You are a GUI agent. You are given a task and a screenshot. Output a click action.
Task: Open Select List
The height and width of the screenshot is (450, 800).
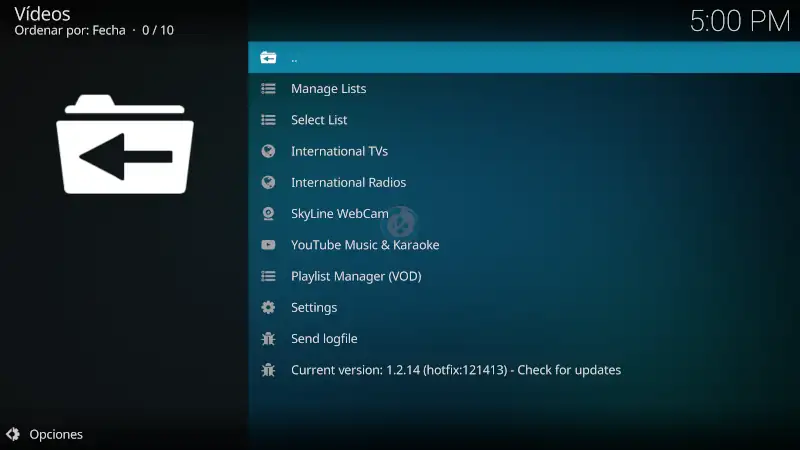[x=524, y=120]
